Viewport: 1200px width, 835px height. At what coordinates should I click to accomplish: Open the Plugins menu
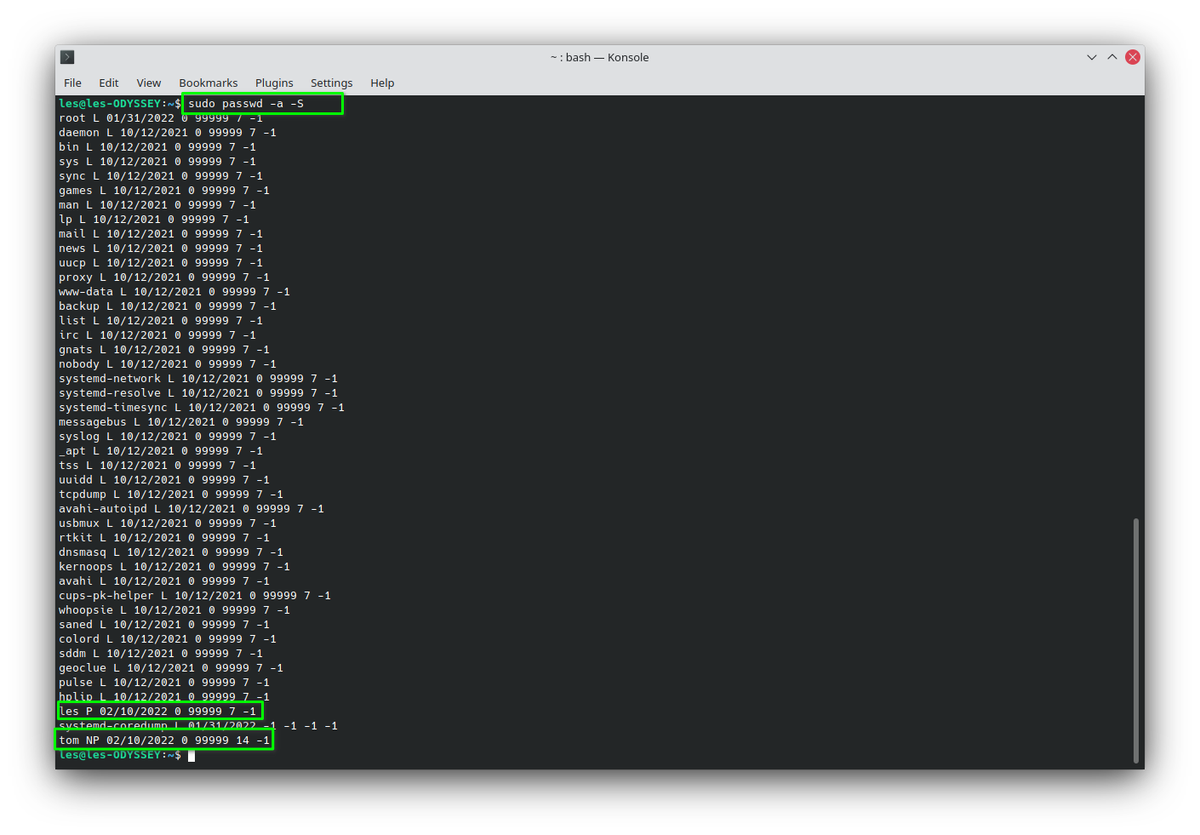[x=274, y=83]
